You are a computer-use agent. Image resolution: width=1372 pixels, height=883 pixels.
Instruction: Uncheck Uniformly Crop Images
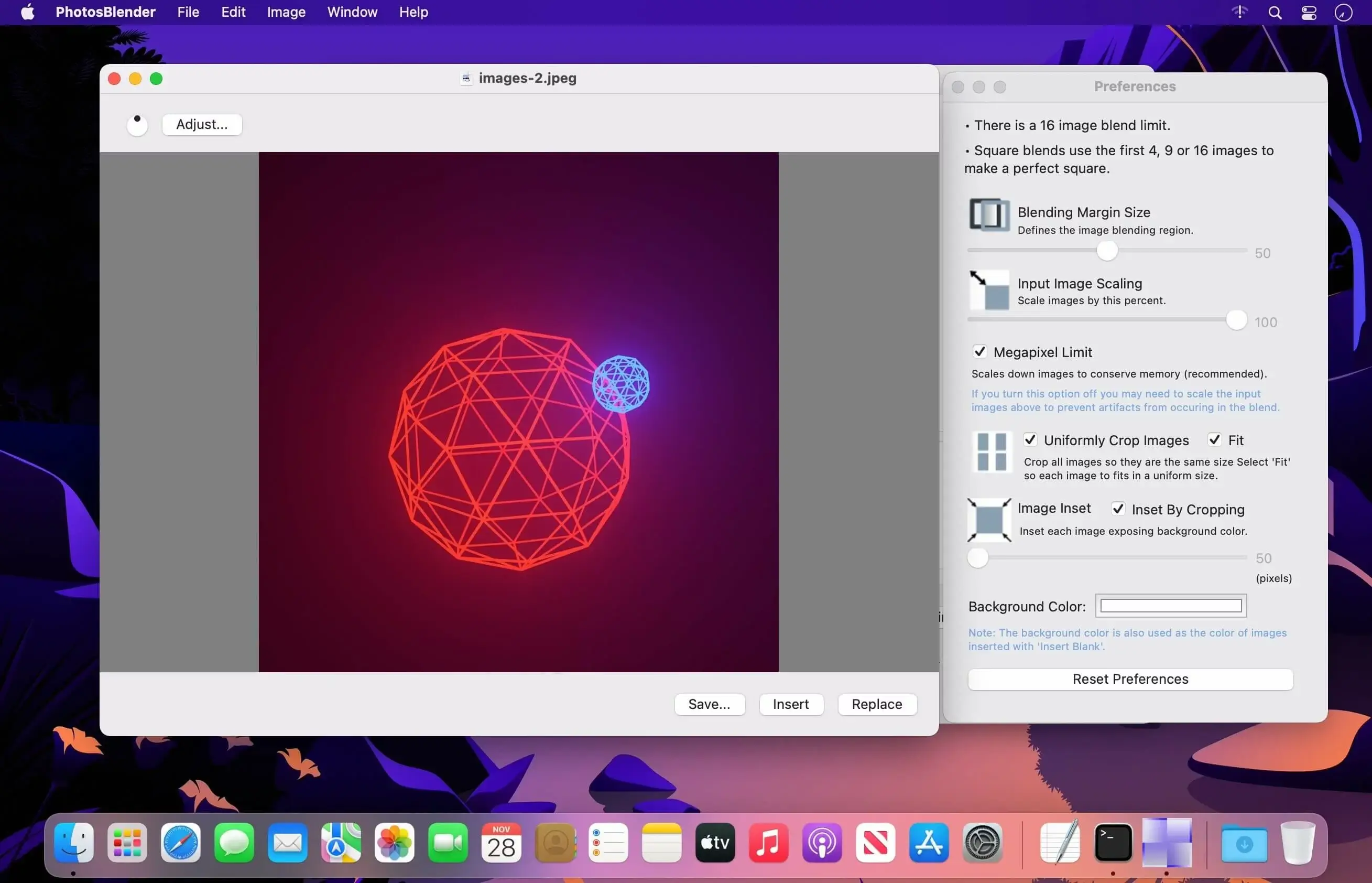(x=1030, y=440)
